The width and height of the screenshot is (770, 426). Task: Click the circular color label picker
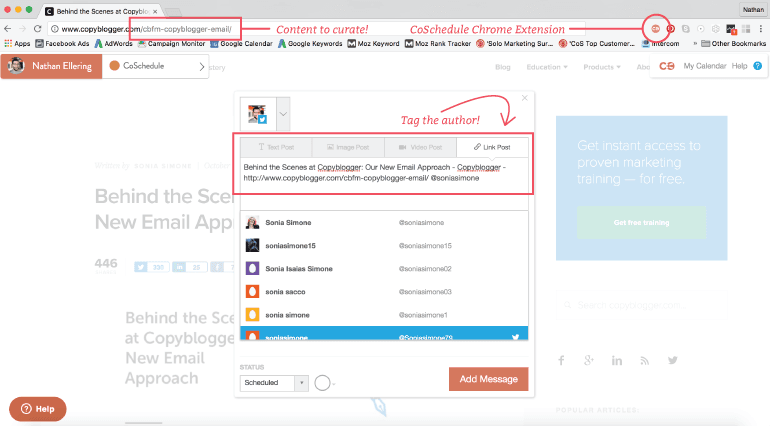coord(323,383)
